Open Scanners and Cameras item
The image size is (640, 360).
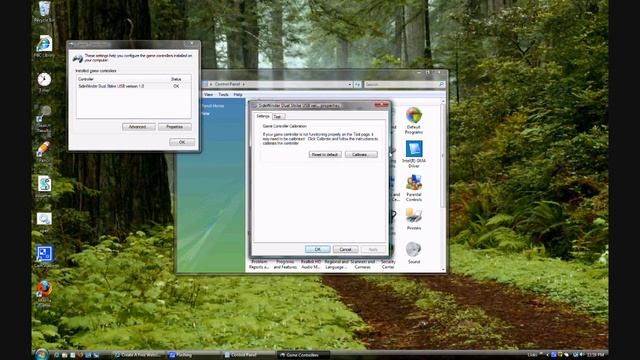[362, 264]
